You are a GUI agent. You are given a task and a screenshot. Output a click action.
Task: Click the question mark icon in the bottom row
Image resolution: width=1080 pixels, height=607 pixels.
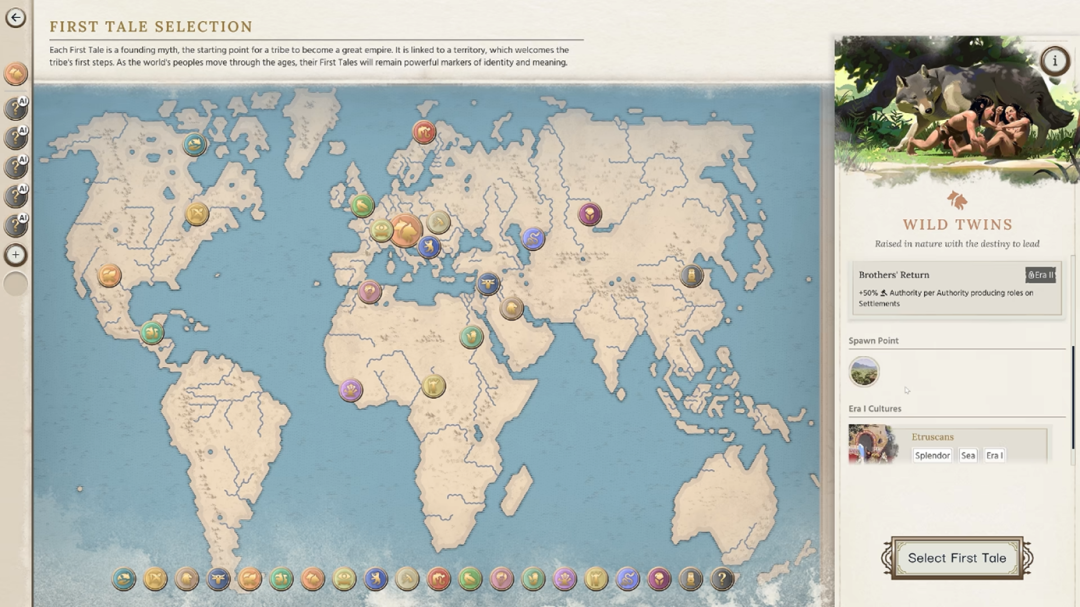coord(722,579)
